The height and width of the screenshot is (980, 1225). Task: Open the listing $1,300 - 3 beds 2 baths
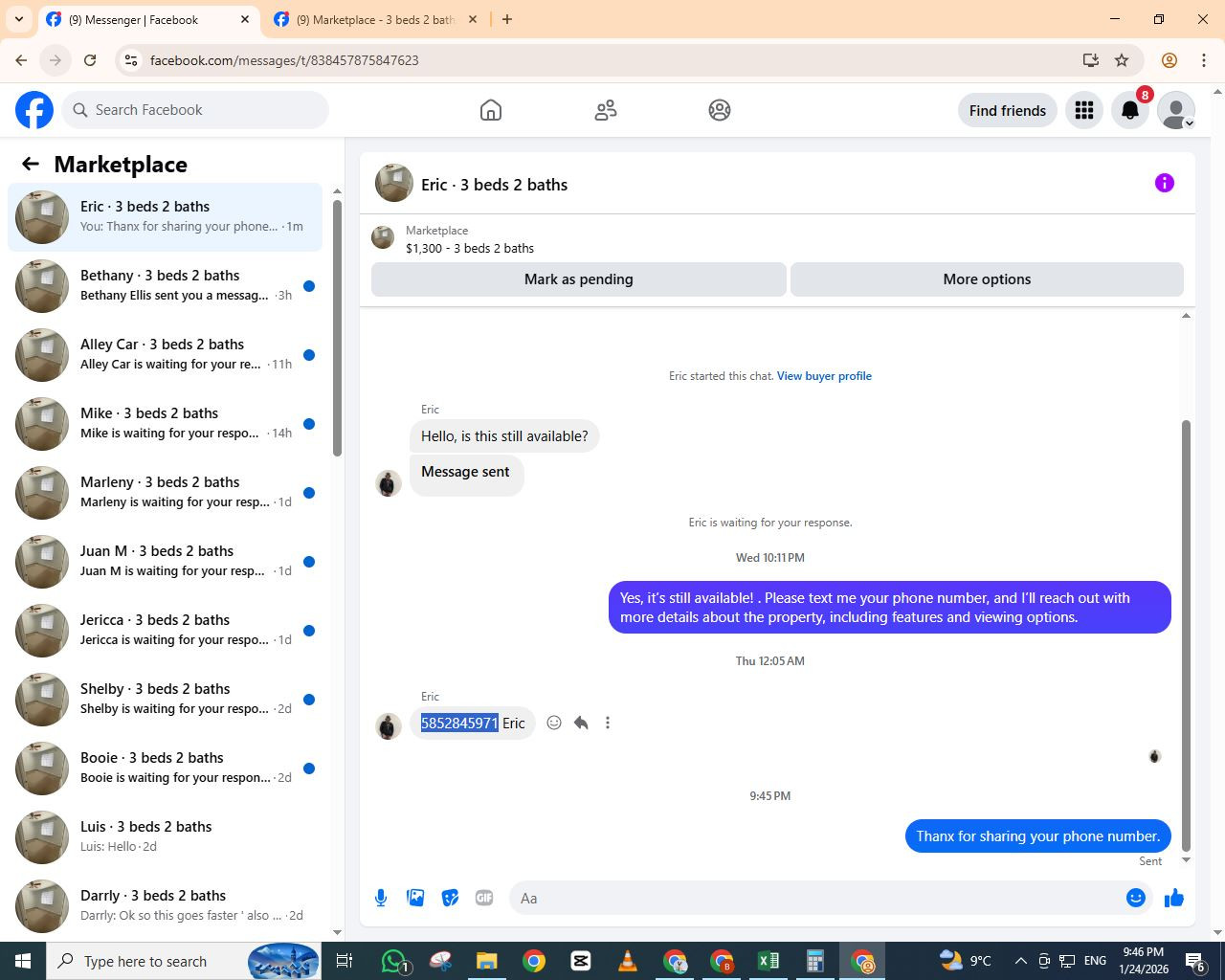coord(470,248)
